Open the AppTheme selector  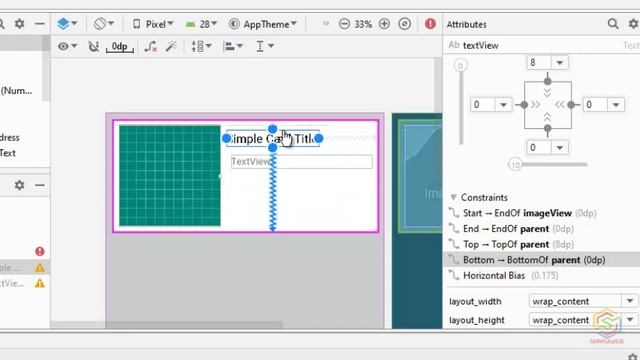pyautogui.click(x=262, y=24)
